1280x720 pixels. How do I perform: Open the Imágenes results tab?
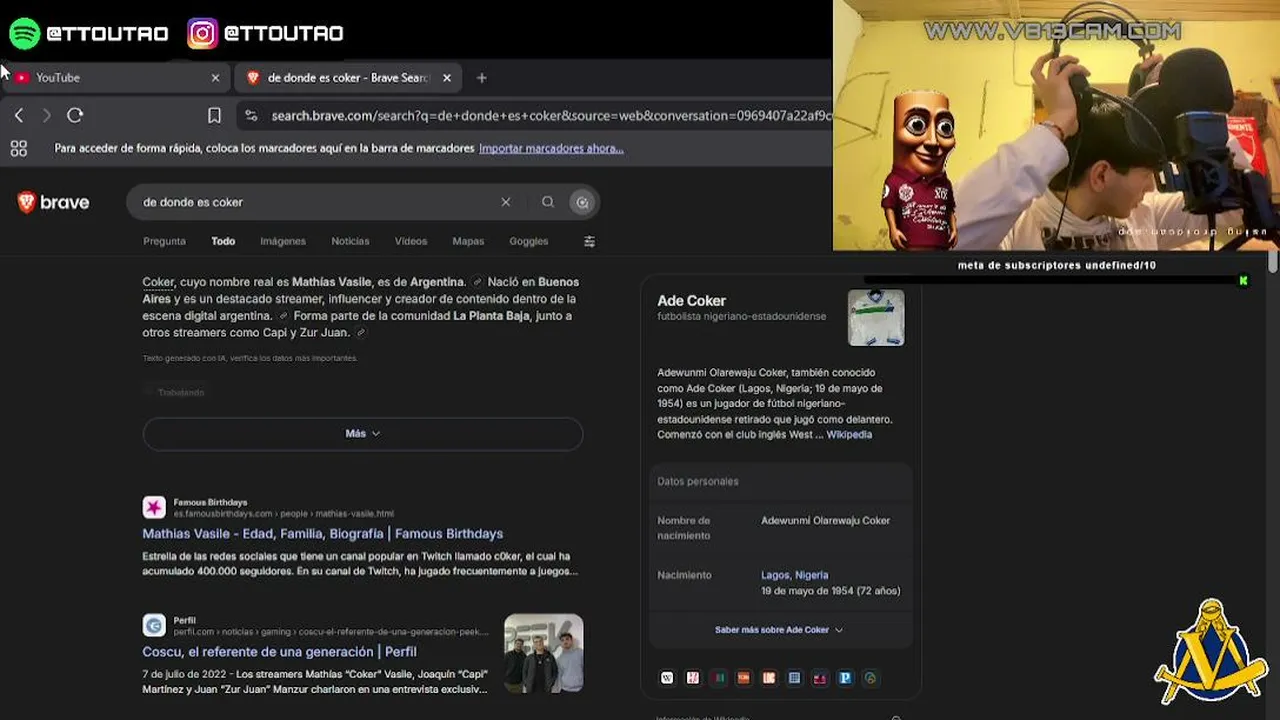283,241
